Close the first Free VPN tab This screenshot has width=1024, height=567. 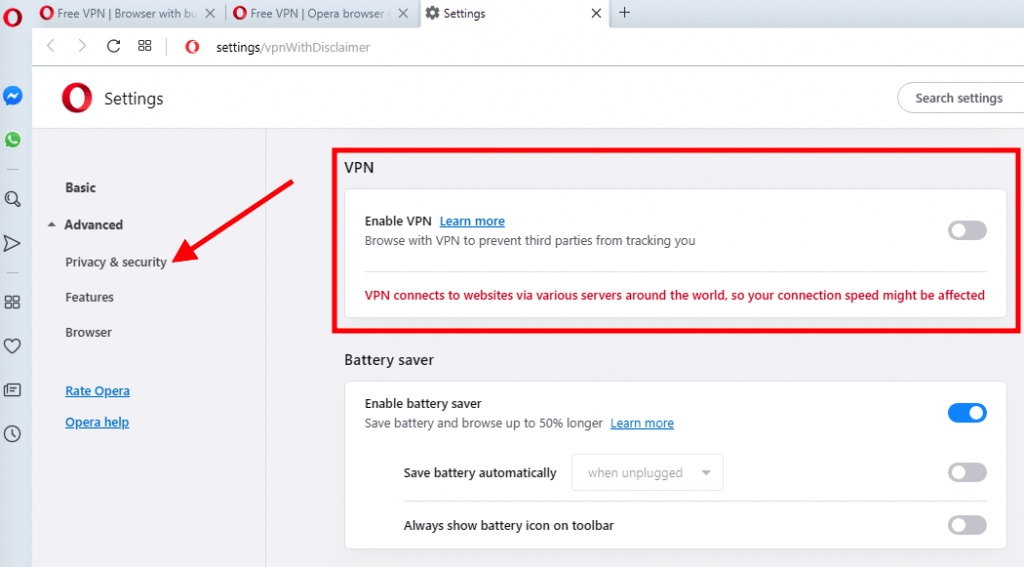click(210, 13)
